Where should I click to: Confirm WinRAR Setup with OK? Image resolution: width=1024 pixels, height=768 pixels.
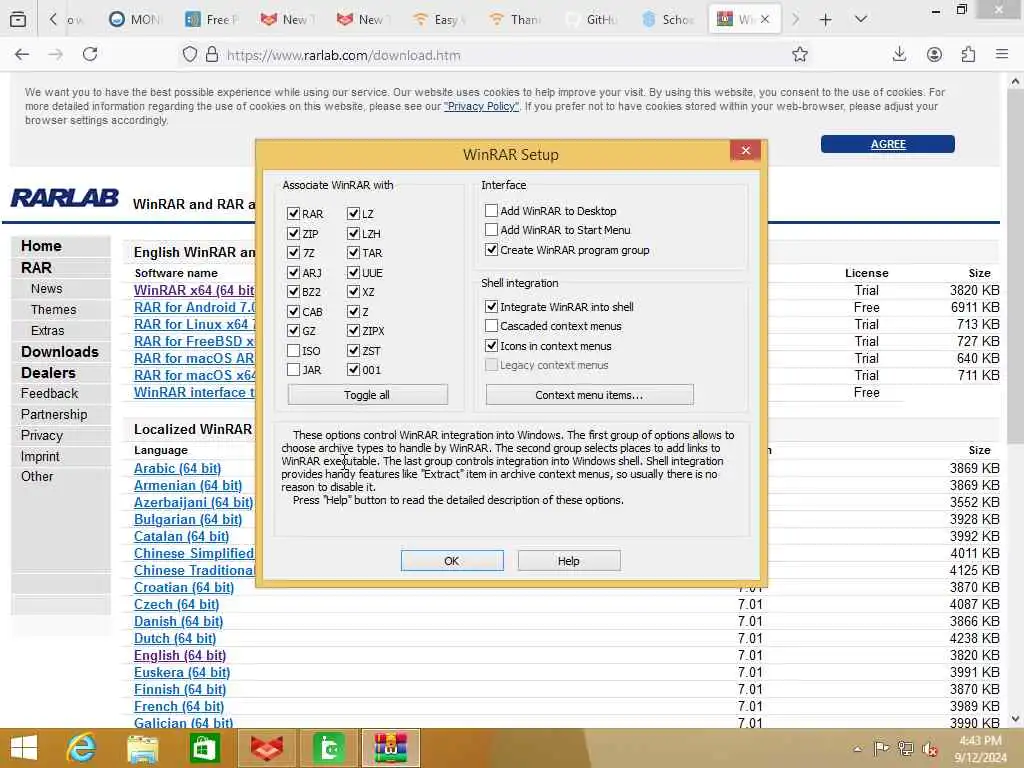click(x=452, y=560)
